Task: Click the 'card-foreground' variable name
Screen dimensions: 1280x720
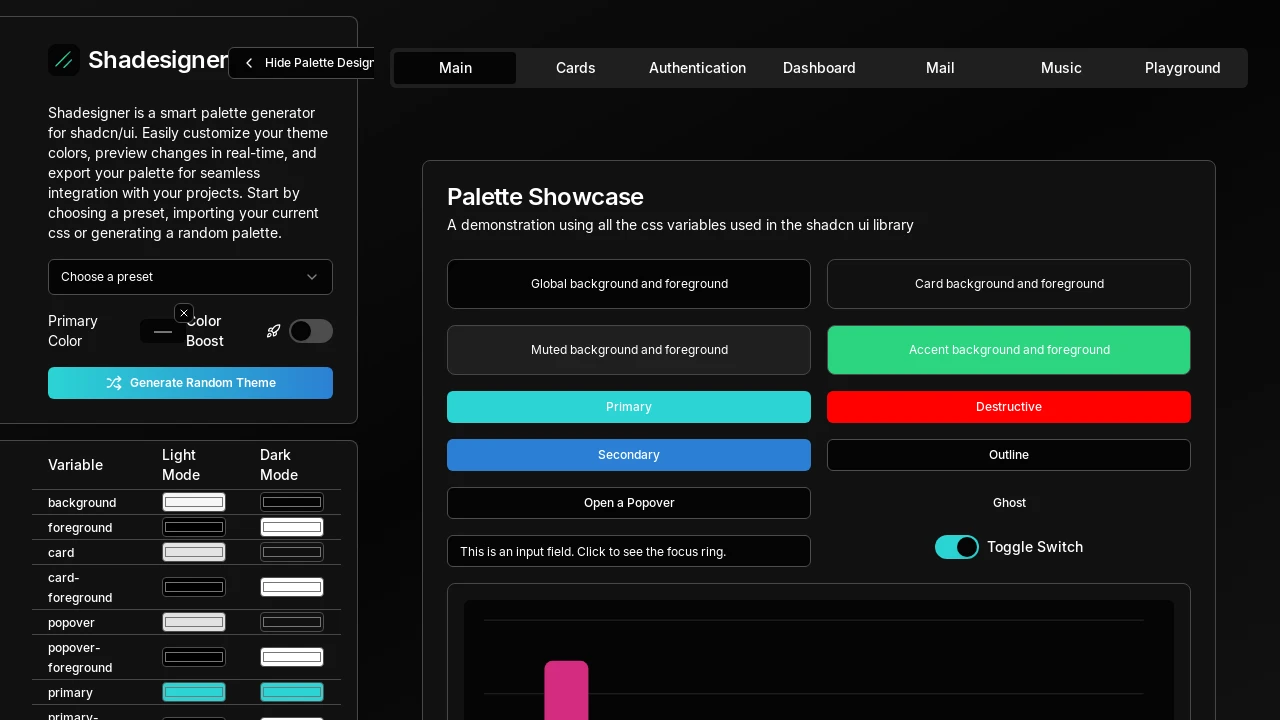Action: [80, 587]
